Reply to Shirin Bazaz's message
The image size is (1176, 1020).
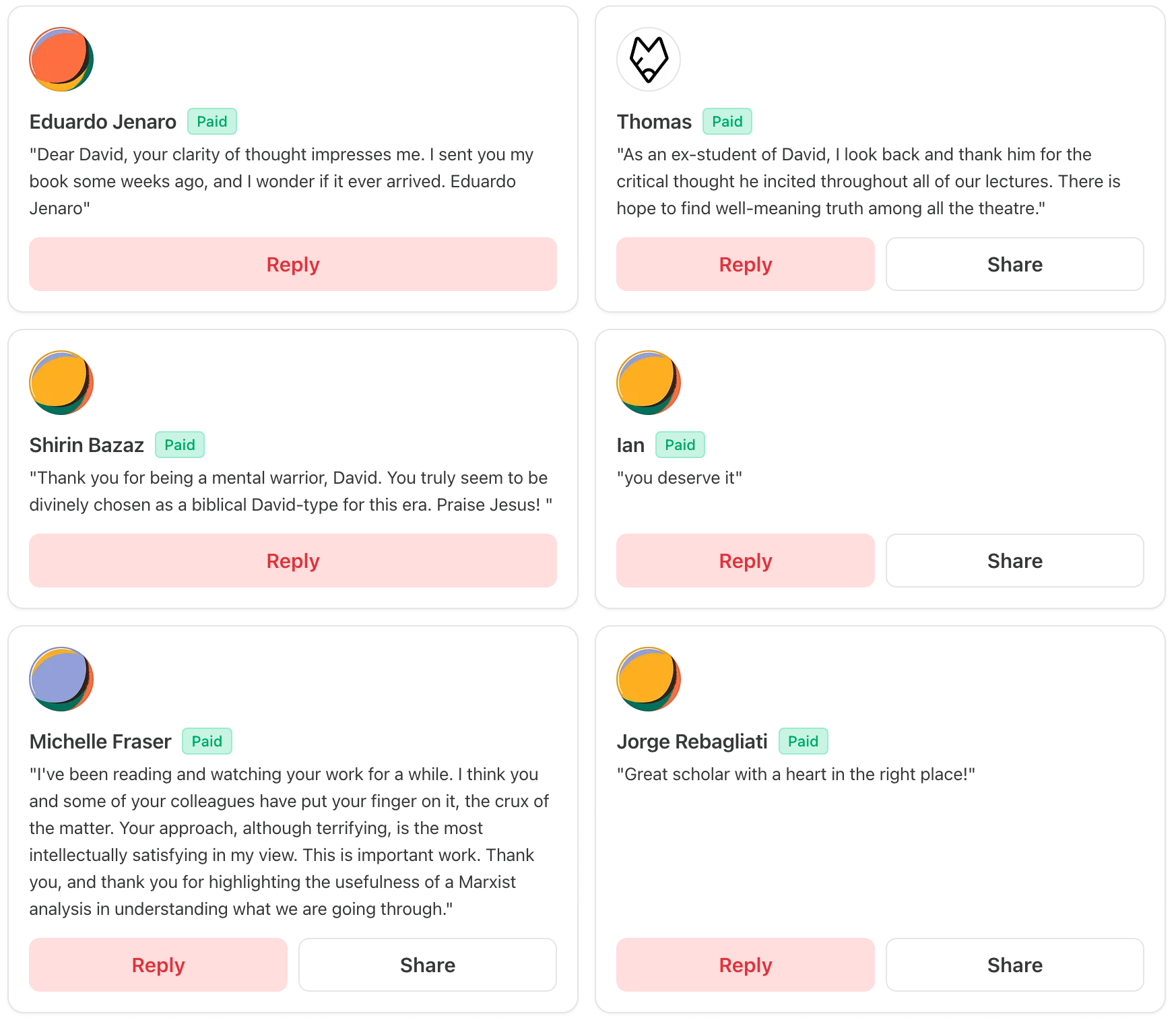coord(292,561)
